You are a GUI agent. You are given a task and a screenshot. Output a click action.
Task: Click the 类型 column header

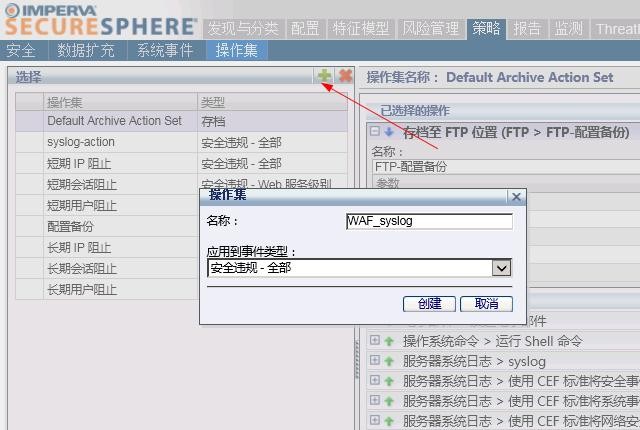click(273, 102)
